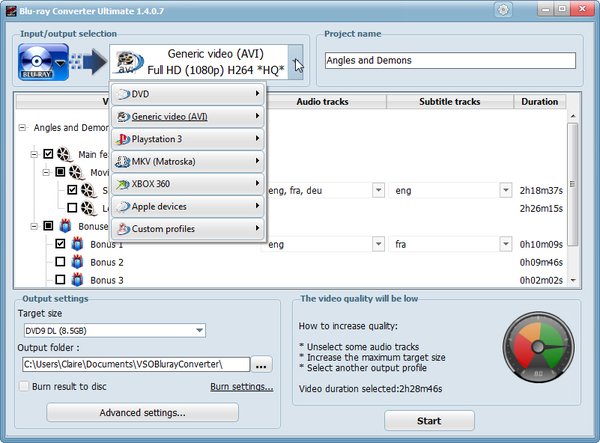
Task: Open Advanced settings
Action: coord(142,412)
